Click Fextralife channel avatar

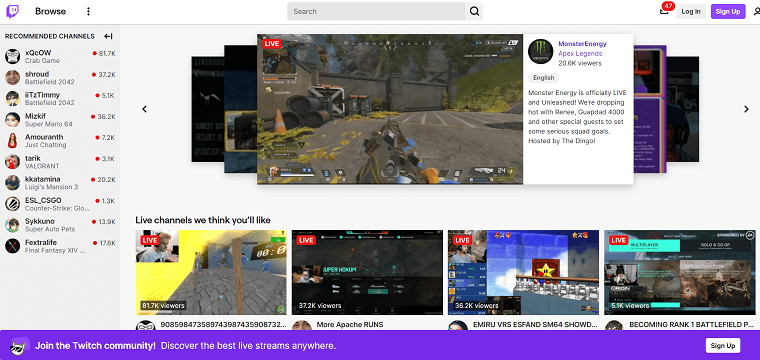point(13,246)
